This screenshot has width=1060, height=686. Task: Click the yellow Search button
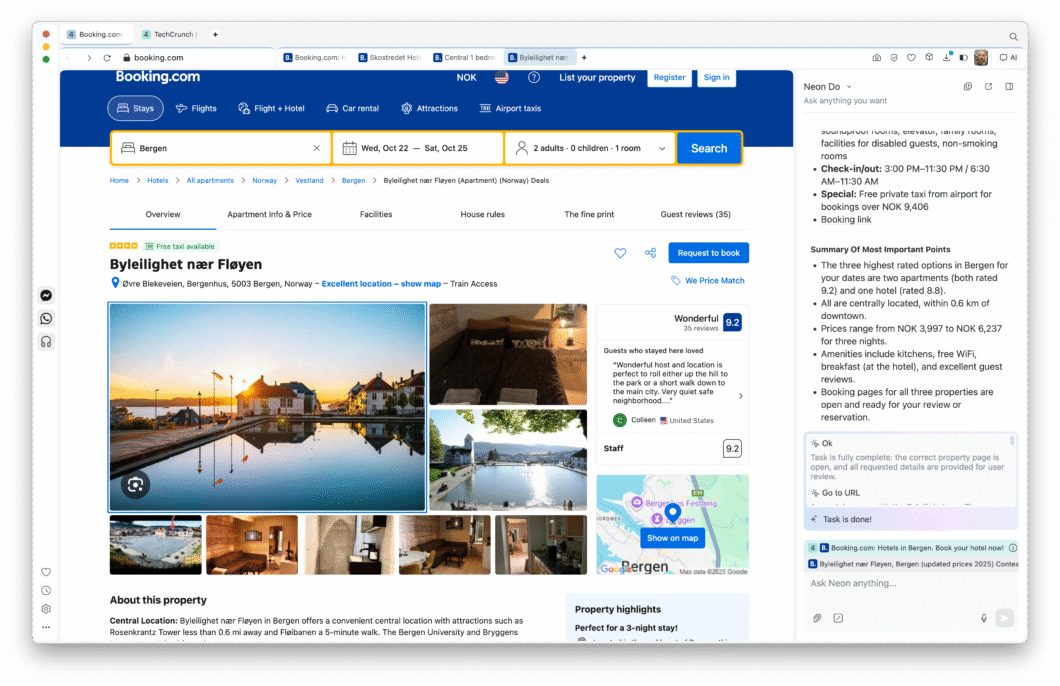(709, 148)
